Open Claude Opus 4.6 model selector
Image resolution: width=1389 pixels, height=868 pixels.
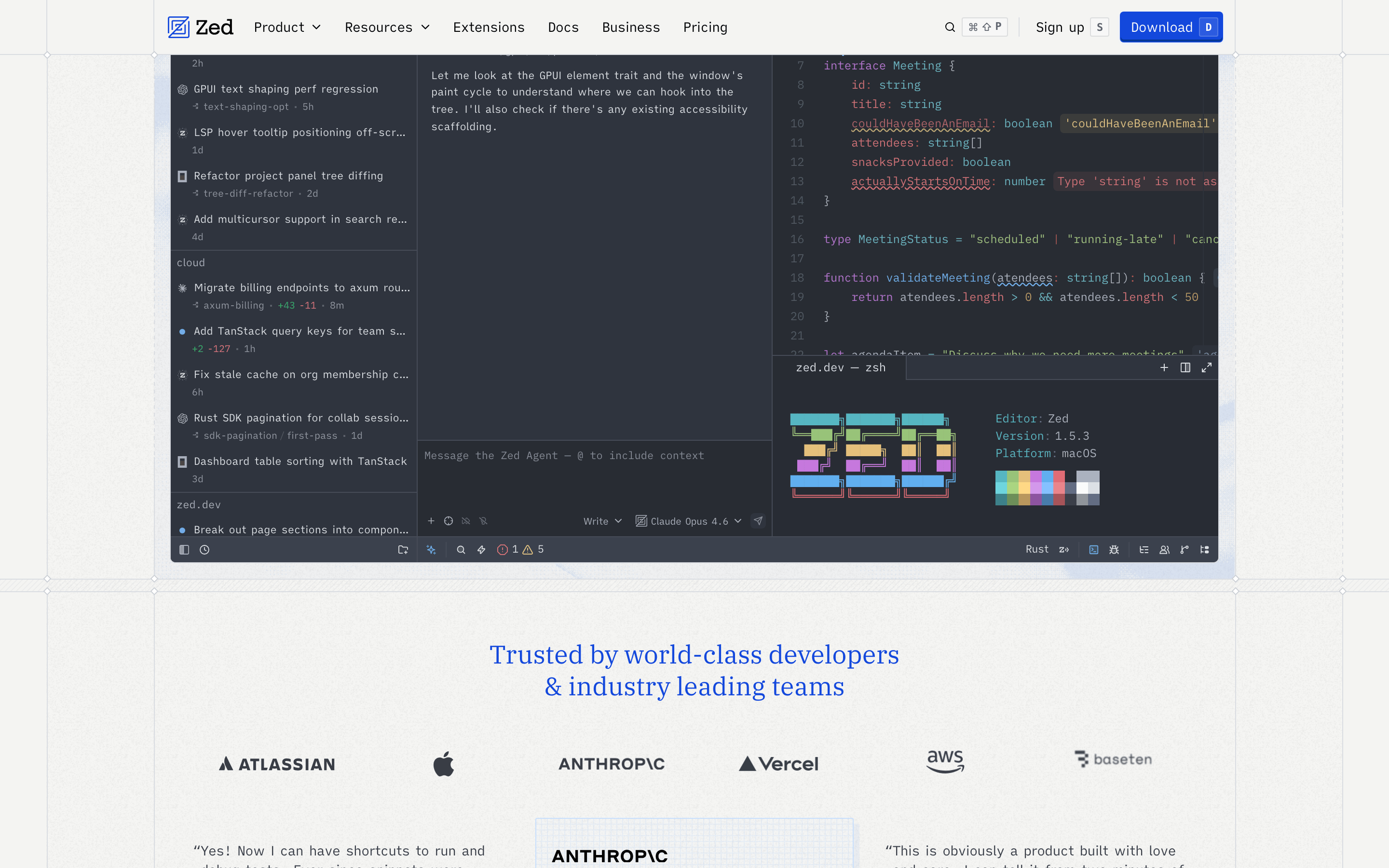click(688, 521)
